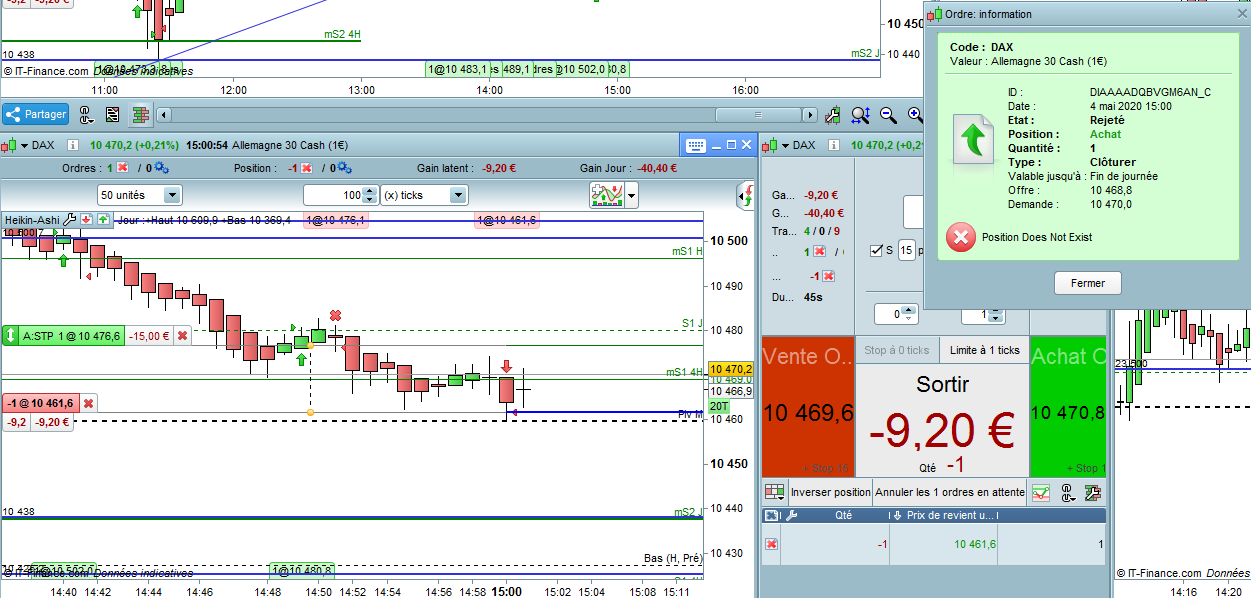Open the (x) ticks dropdown
1251x598 pixels.
(458, 195)
